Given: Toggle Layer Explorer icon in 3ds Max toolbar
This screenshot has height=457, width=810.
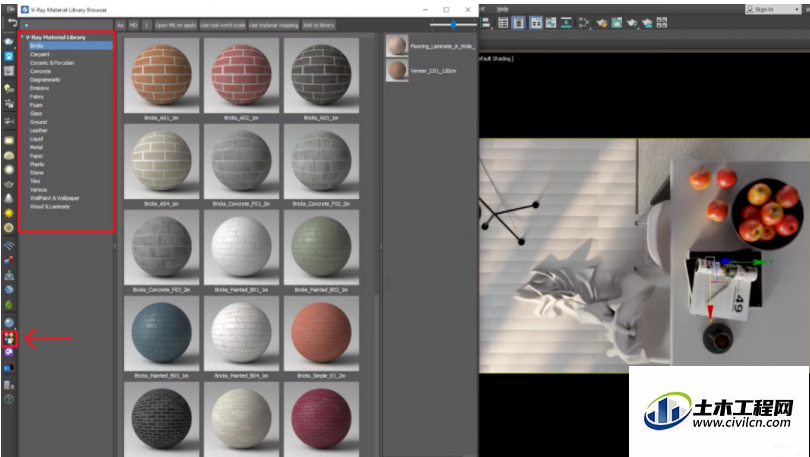Looking at the screenshot, I should point(518,23).
